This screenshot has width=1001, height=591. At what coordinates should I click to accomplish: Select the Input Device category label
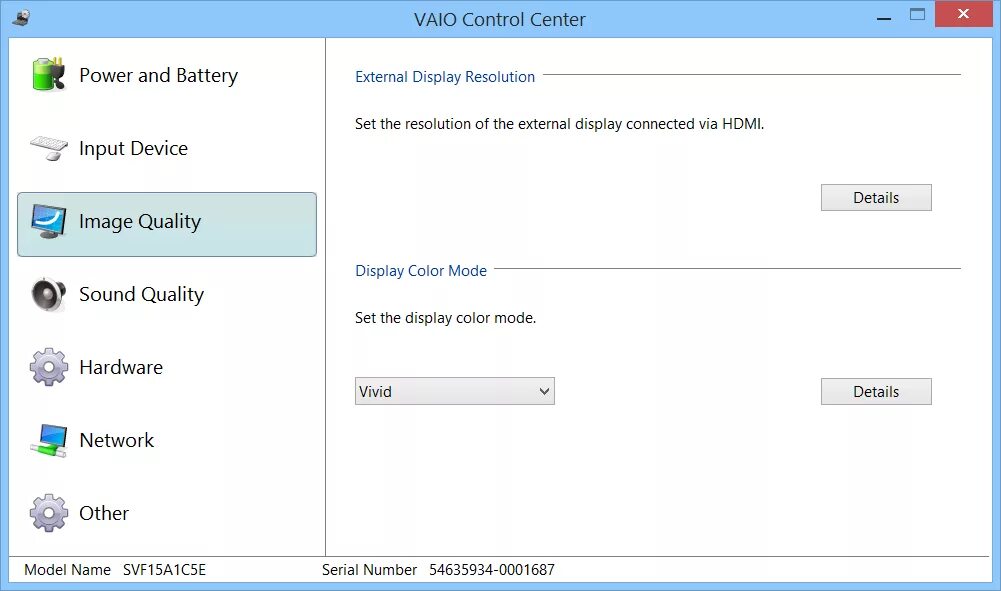click(x=133, y=148)
